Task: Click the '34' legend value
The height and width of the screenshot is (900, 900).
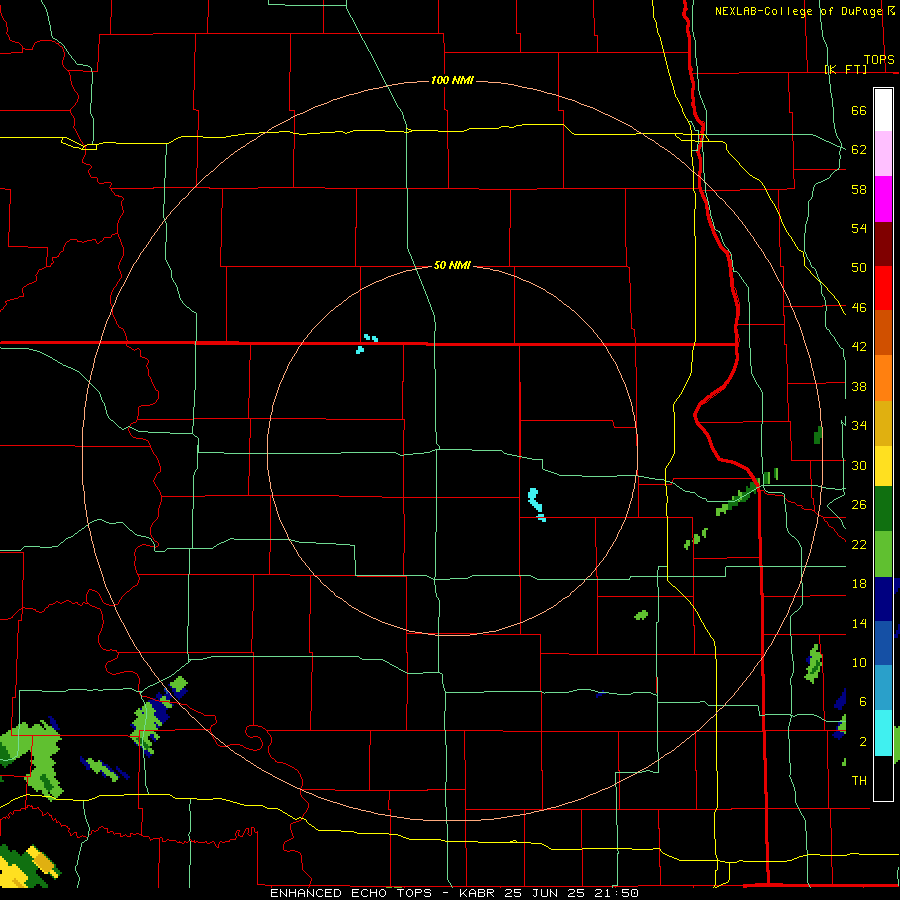Action: point(859,426)
